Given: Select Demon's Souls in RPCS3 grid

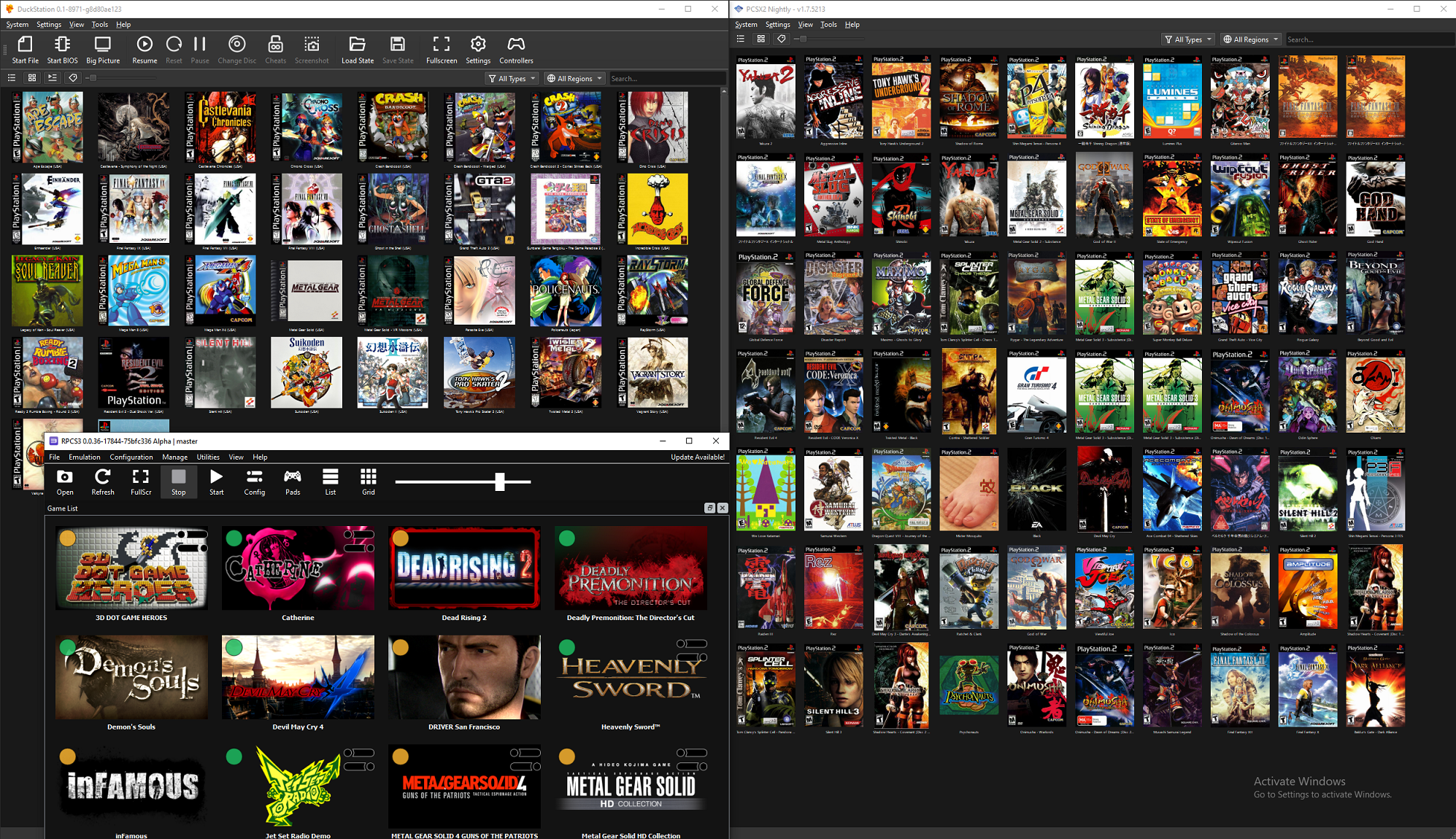Looking at the screenshot, I should click(x=131, y=684).
